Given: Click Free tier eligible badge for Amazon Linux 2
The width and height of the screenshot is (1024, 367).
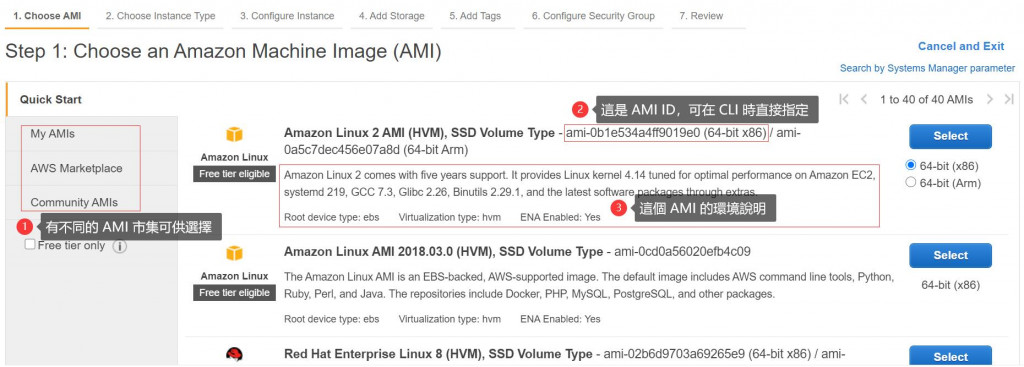Looking at the screenshot, I should (x=234, y=174).
